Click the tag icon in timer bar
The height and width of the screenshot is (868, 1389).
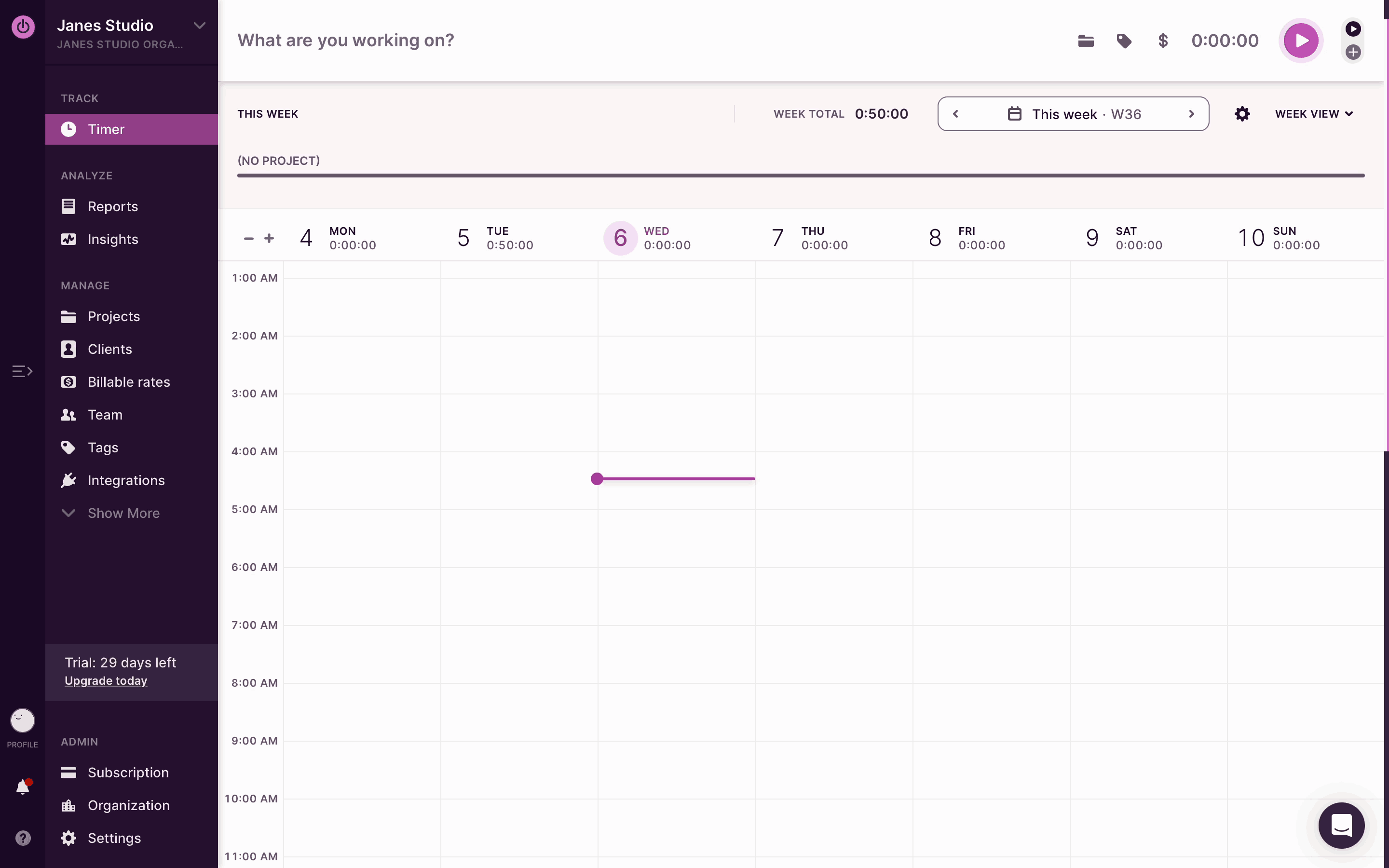click(1124, 41)
